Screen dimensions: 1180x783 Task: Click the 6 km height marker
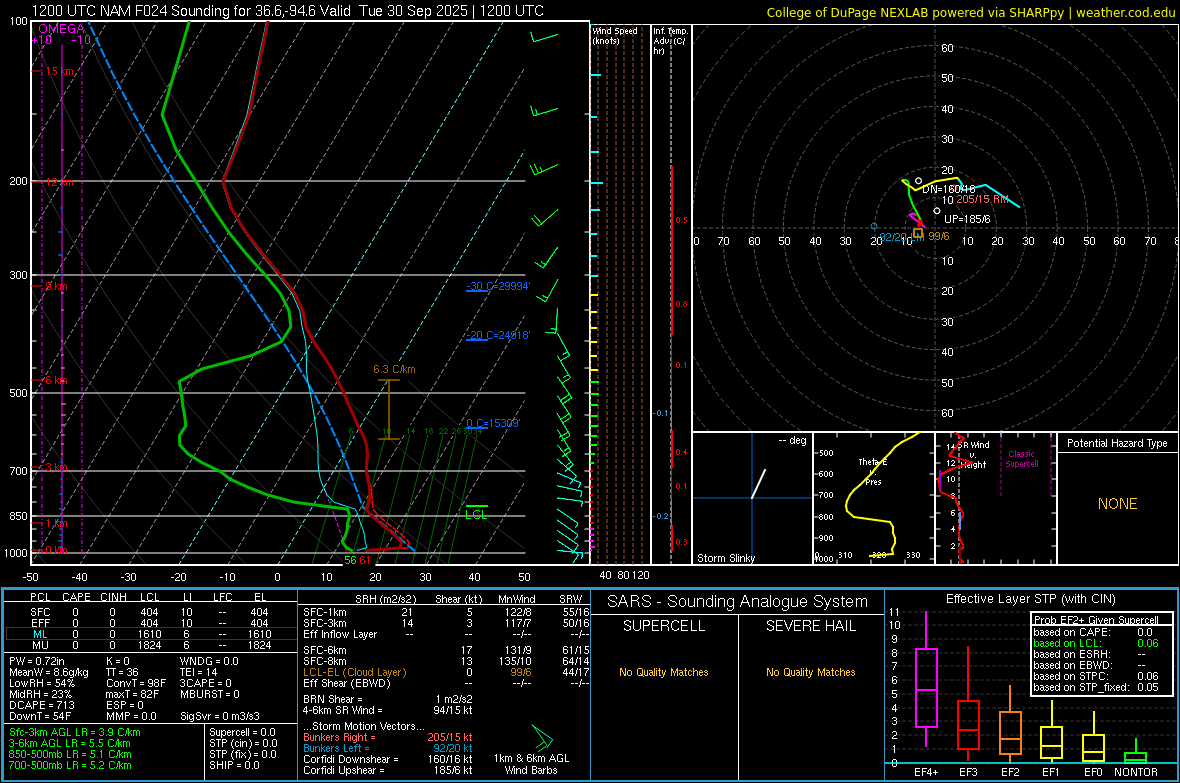(x=56, y=380)
